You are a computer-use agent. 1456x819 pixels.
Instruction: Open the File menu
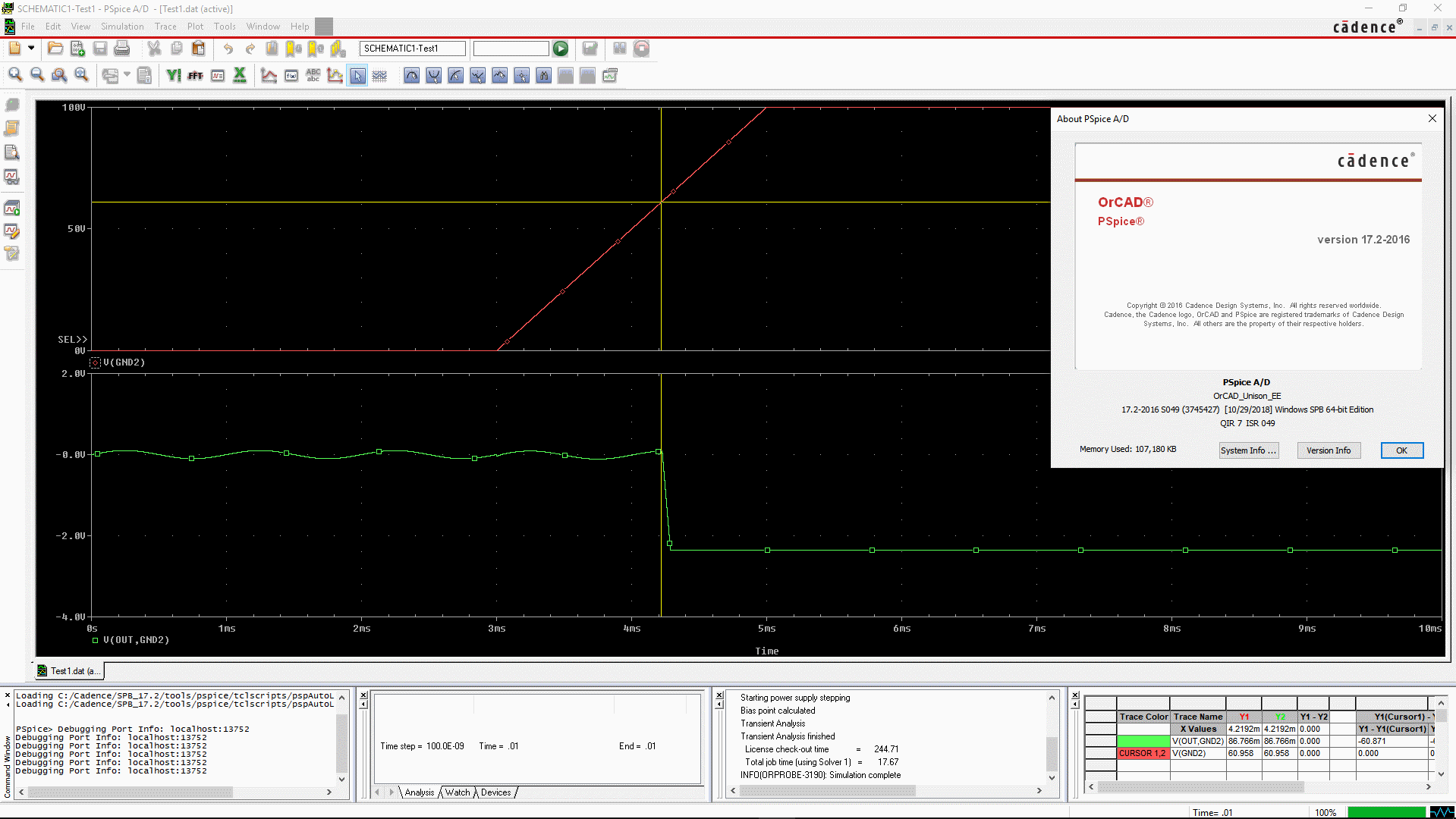point(28,27)
